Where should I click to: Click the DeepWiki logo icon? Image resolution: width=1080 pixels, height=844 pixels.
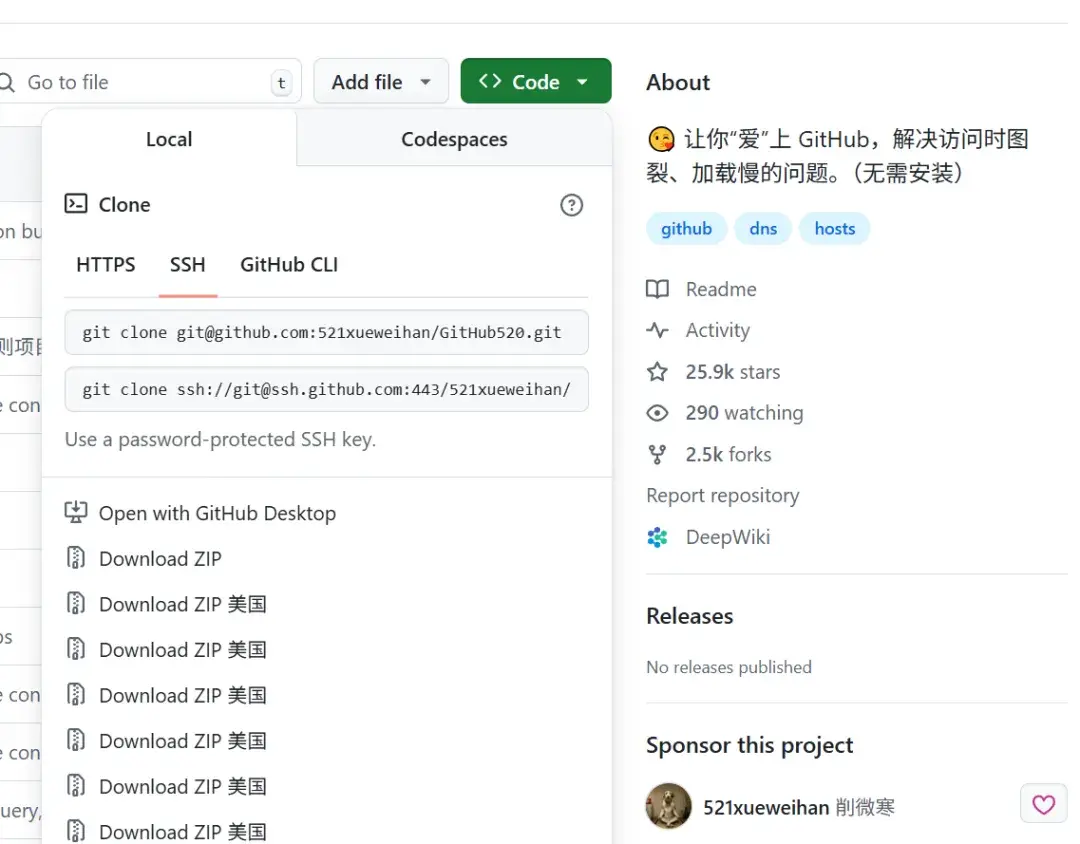coord(657,537)
